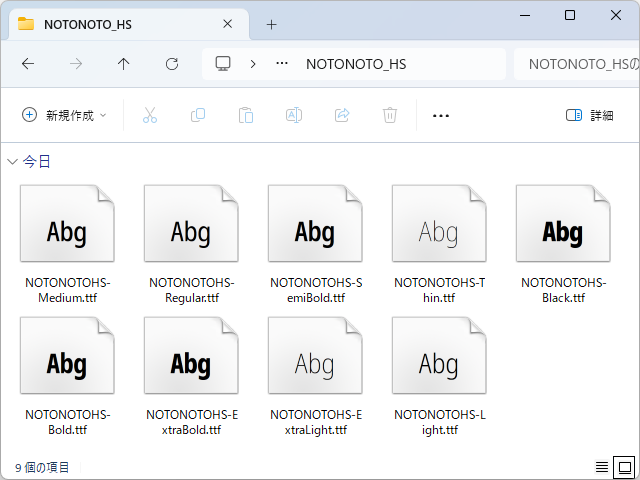The image size is (640, 480).
Task: Click the 9 個の項目 status text
Action: [42, 467]
